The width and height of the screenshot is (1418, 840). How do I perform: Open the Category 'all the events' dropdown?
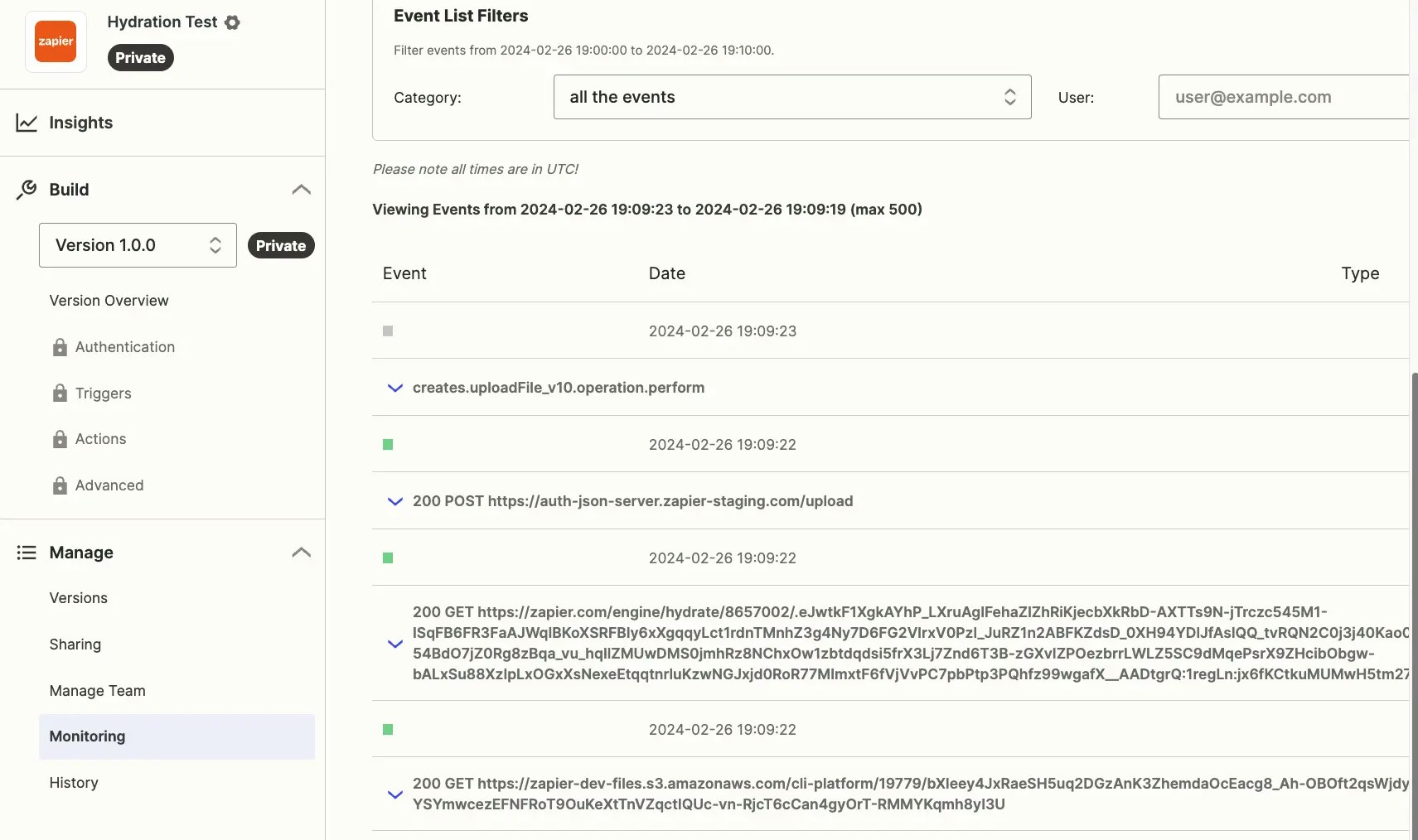click(792, 97)
